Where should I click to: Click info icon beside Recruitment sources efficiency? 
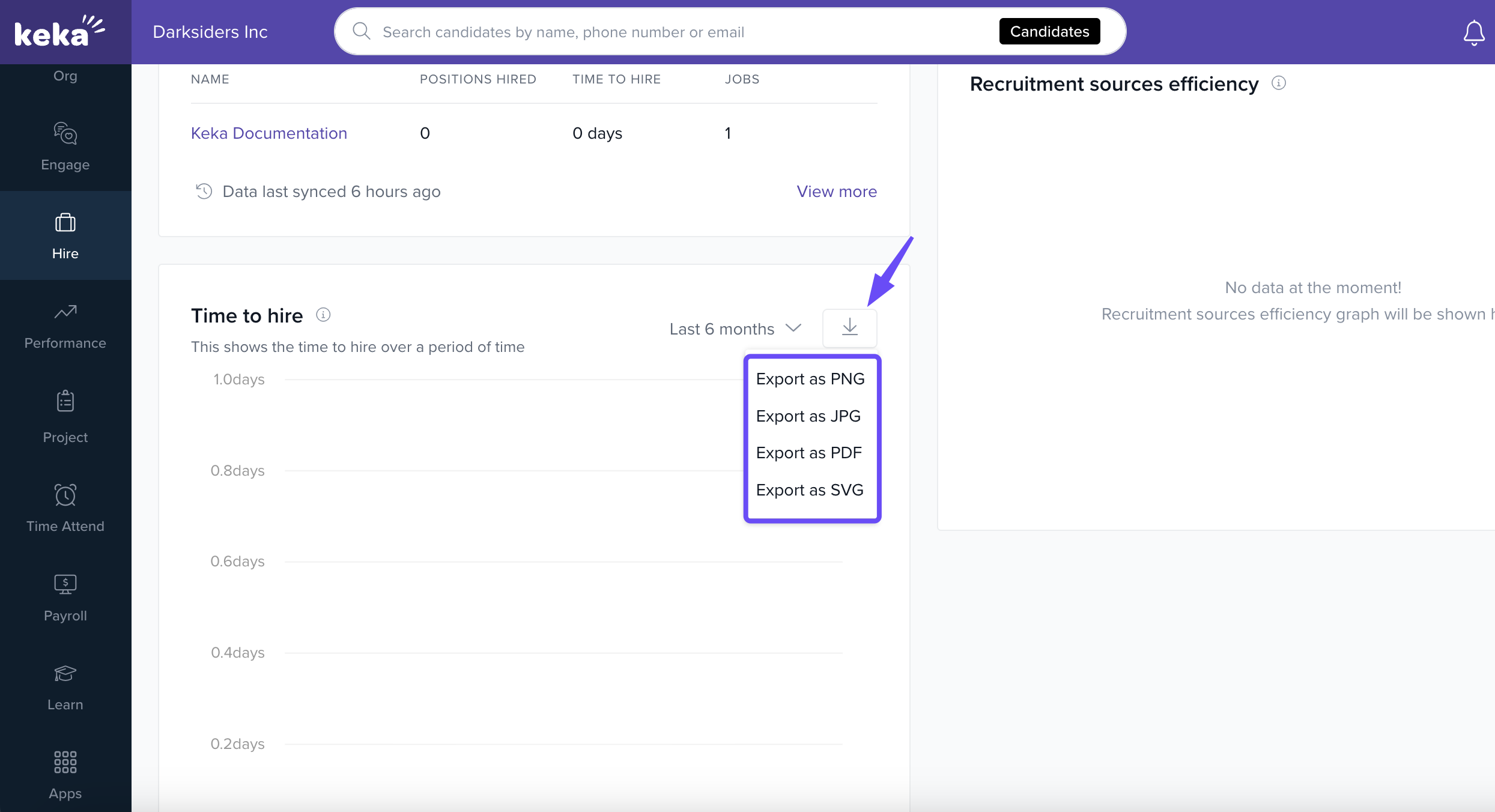click(x=1279, y=83)
